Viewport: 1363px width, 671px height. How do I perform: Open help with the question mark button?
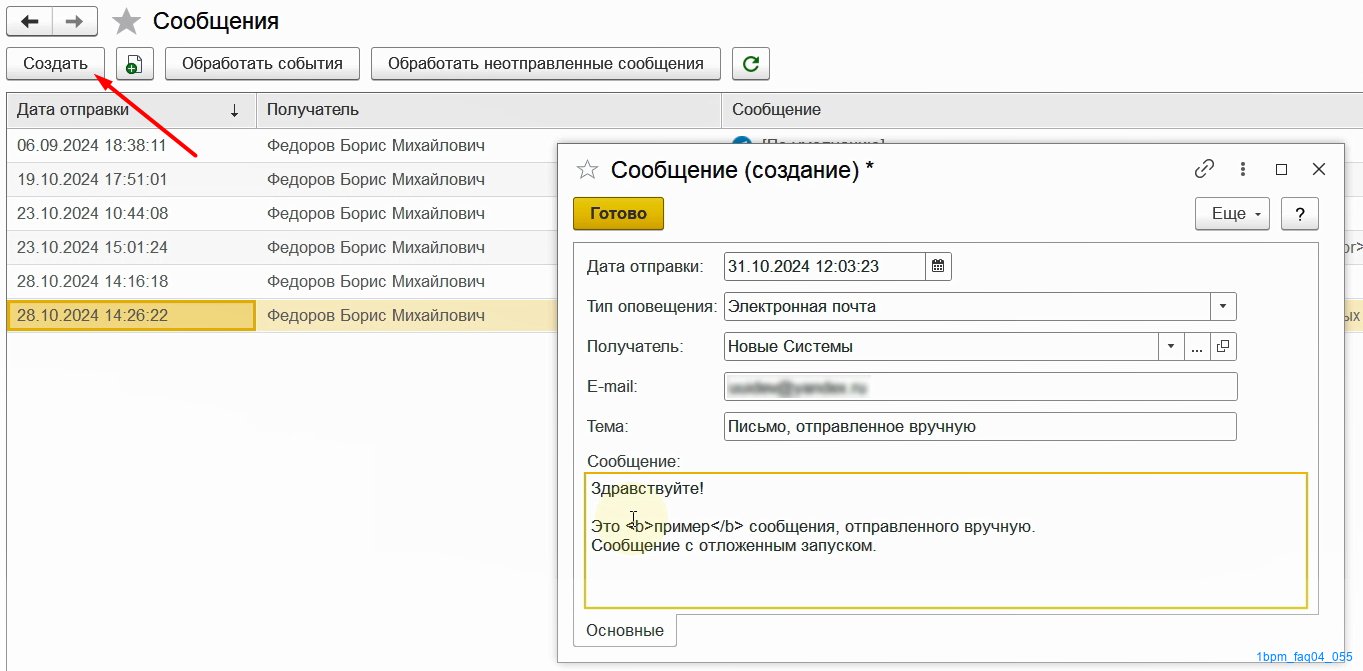[1300, 213]
